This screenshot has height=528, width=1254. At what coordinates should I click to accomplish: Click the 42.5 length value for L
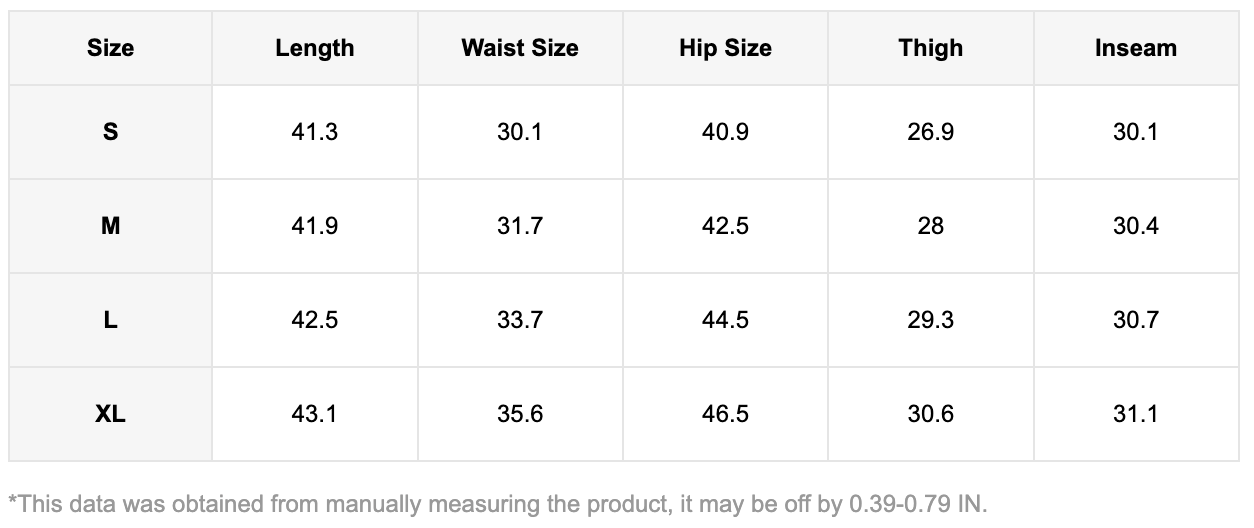coord(315,320)
